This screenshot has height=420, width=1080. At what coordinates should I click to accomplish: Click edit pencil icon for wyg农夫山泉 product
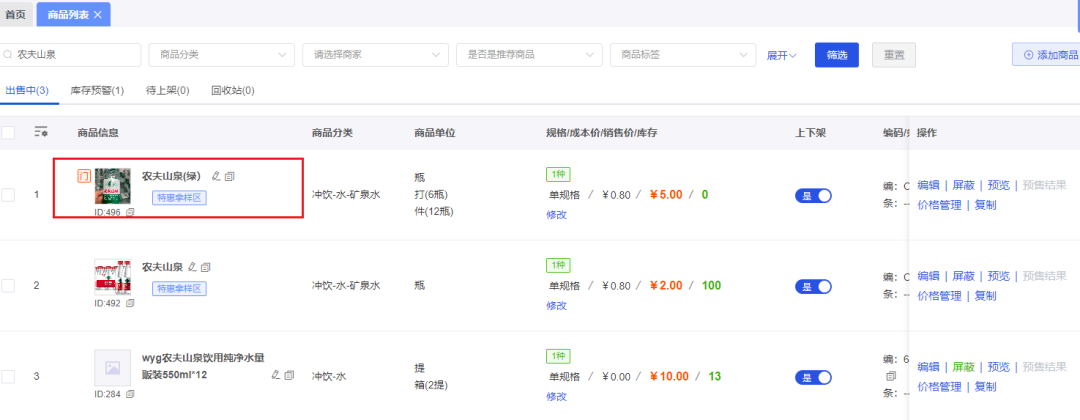point(276,375)
